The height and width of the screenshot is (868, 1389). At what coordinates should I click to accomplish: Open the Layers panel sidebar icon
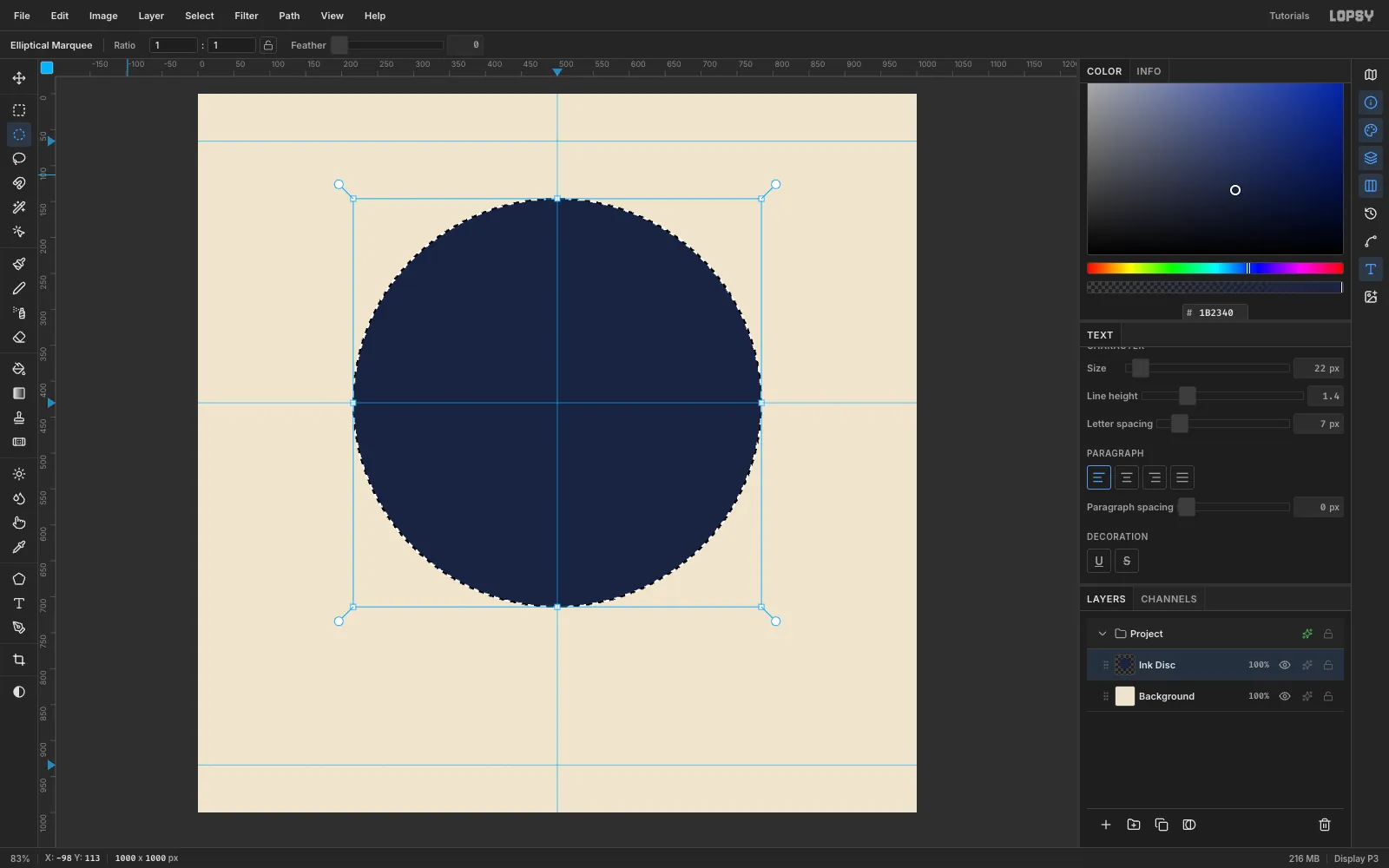click(1371, 158)
